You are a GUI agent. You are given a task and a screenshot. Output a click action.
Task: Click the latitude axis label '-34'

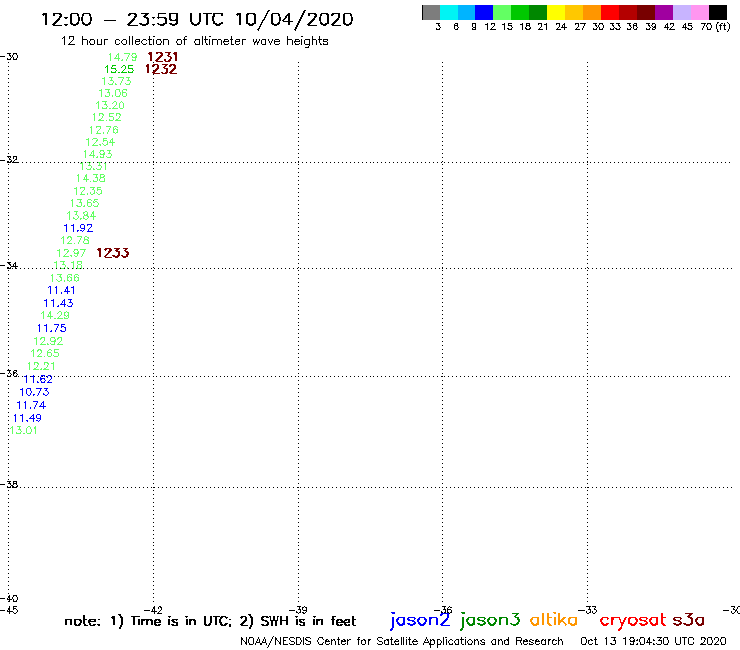pos(9,265)
